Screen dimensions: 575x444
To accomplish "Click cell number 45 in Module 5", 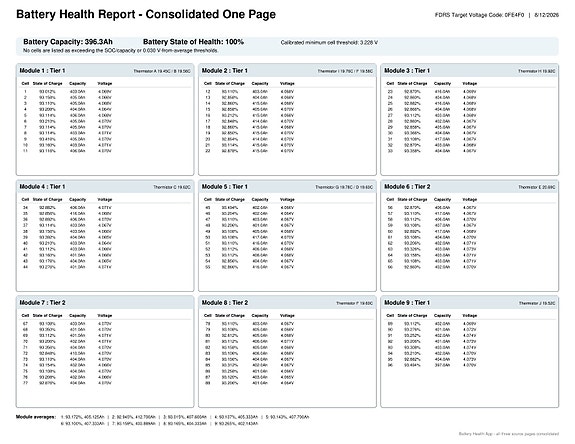I will click(208, 208).
